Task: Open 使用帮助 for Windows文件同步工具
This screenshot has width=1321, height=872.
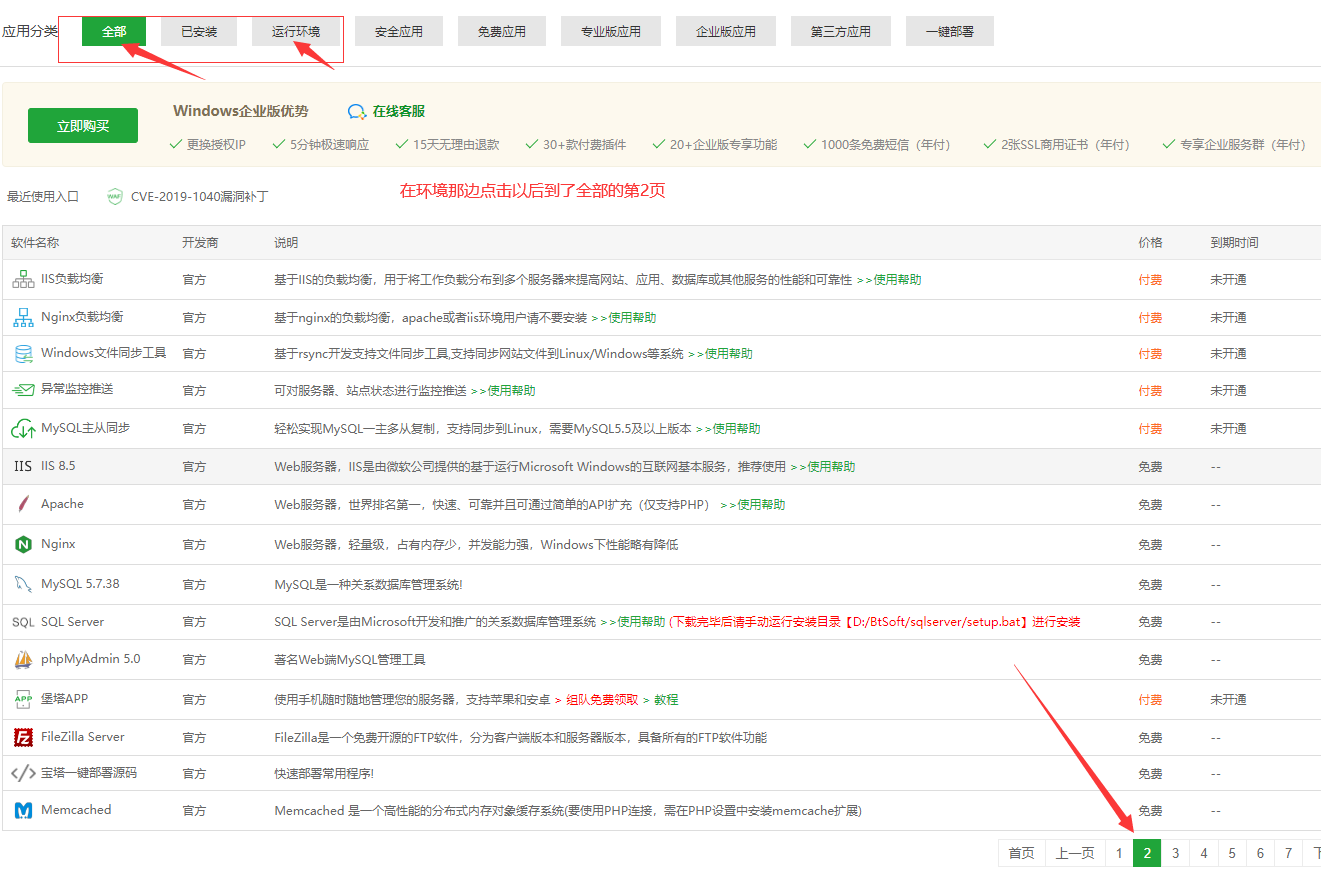Action: coord(720,354)
